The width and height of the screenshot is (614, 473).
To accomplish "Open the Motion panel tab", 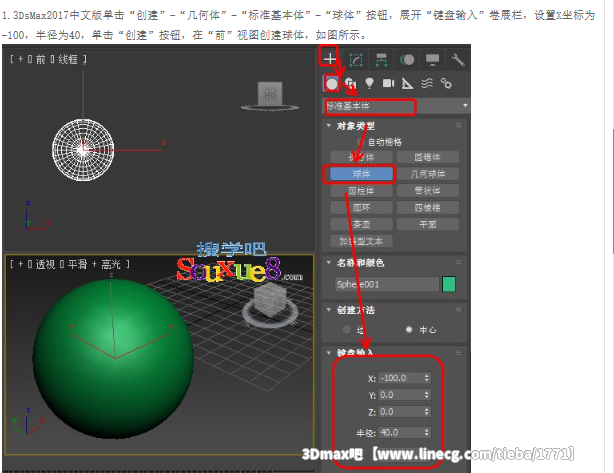I will click(407, 60).
